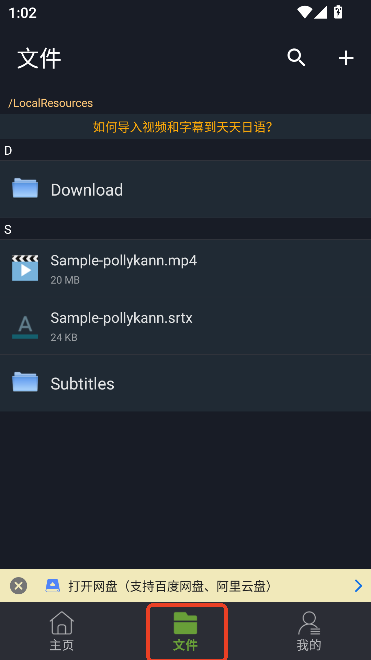Go to the 我的 profile tab
This screenshot has height=660, width=371.
tap(309, 631)
